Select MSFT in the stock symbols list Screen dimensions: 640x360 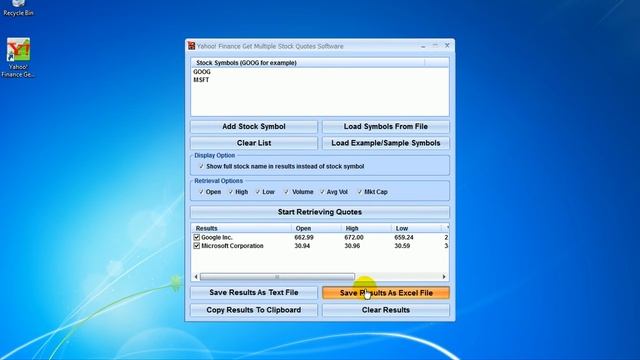click(201, 80)
